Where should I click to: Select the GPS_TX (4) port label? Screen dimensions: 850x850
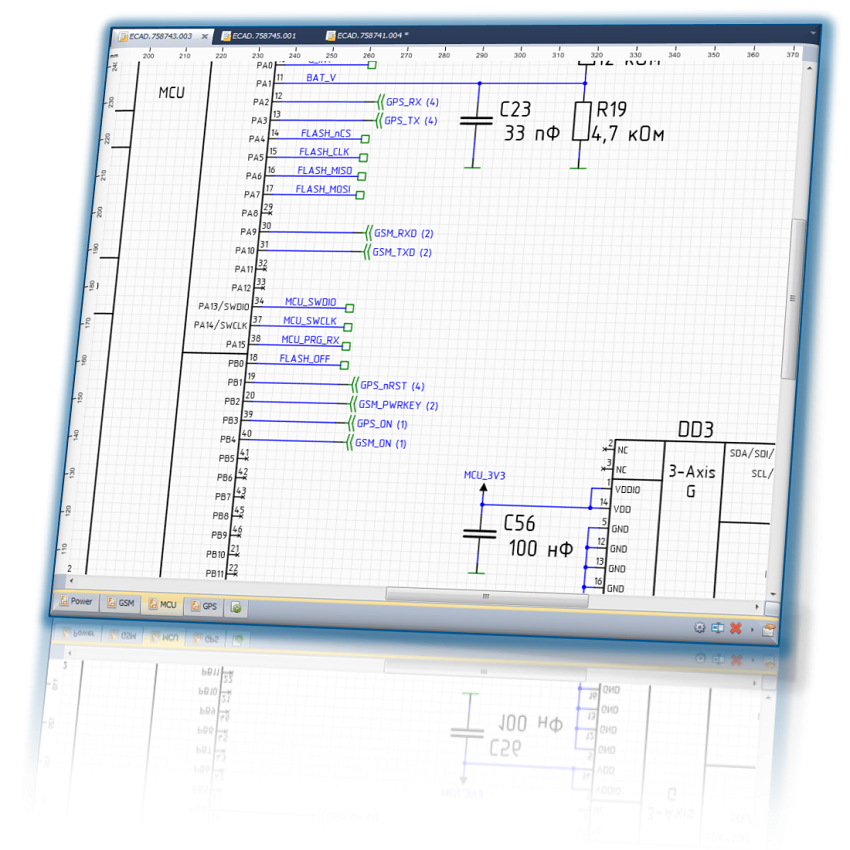(411, 120)
